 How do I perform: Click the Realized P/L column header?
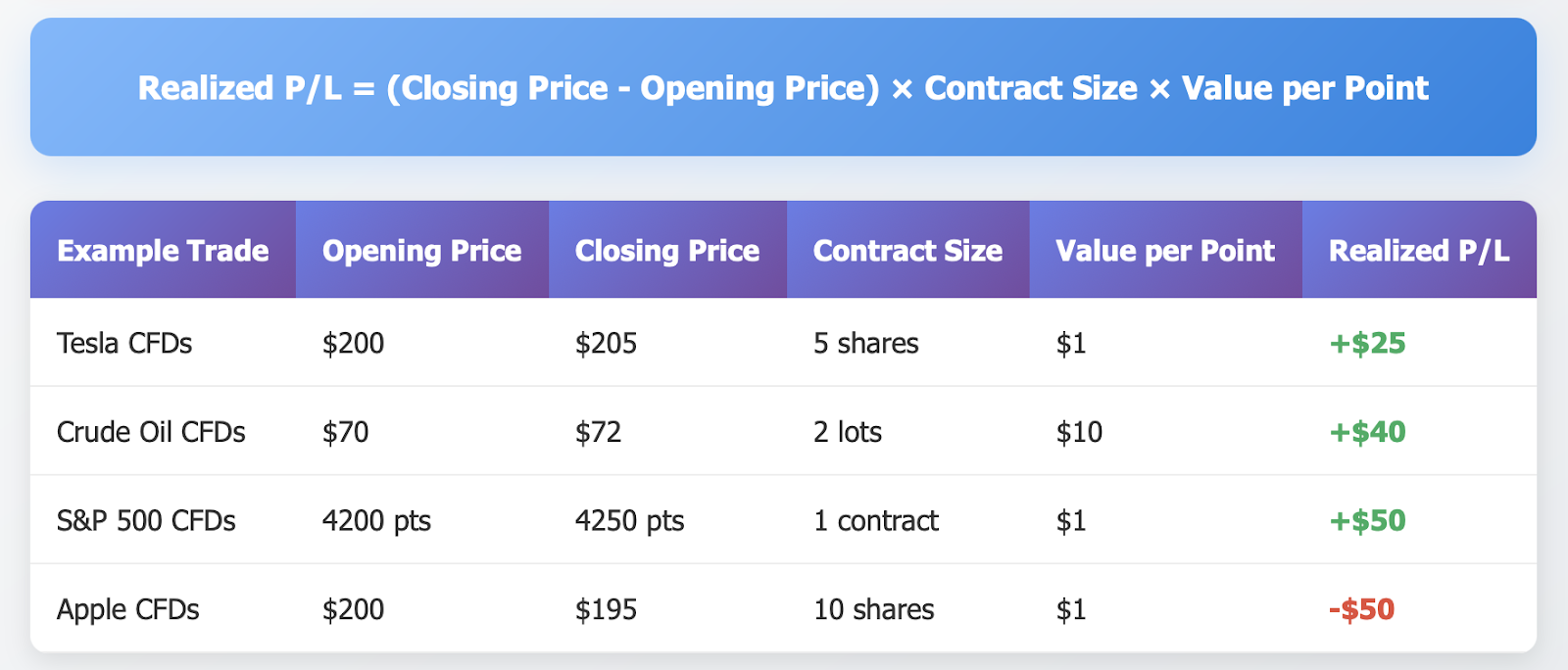tap(1418, 251)
